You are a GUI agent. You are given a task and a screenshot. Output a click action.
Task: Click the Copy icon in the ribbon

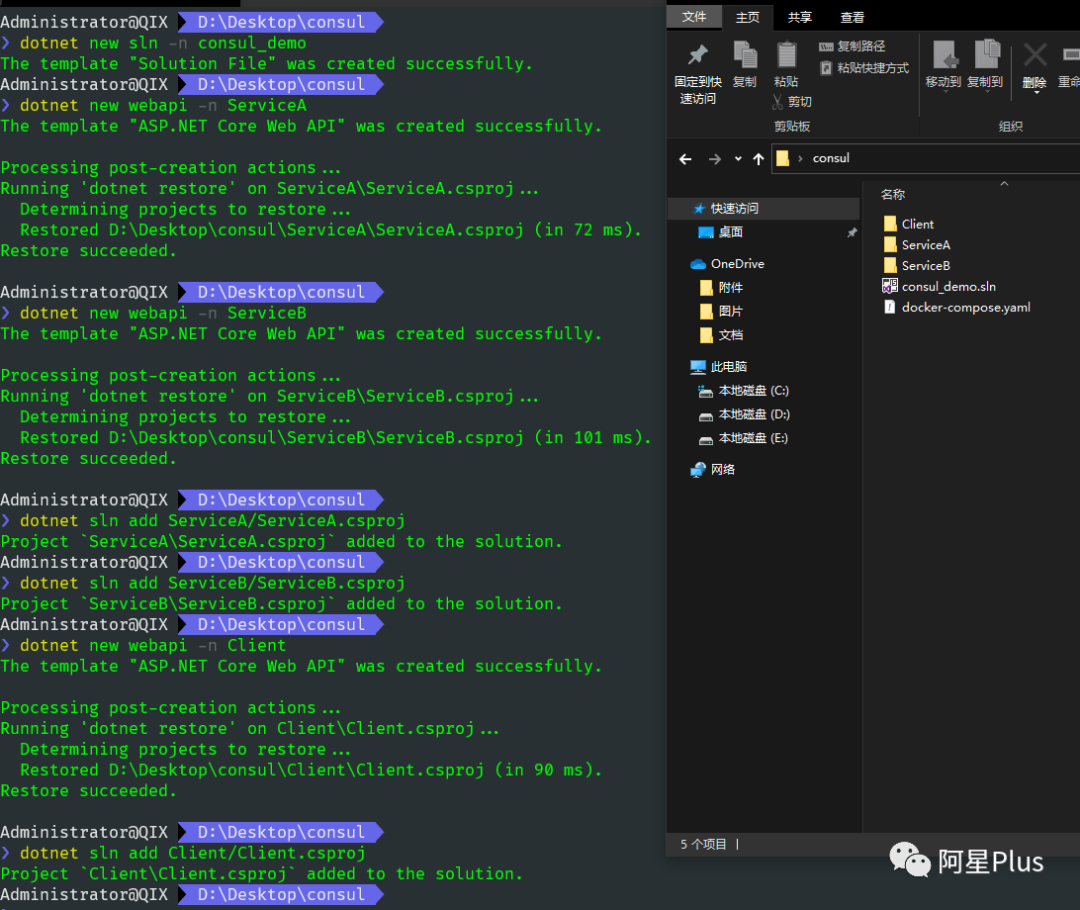pos(745,54)
